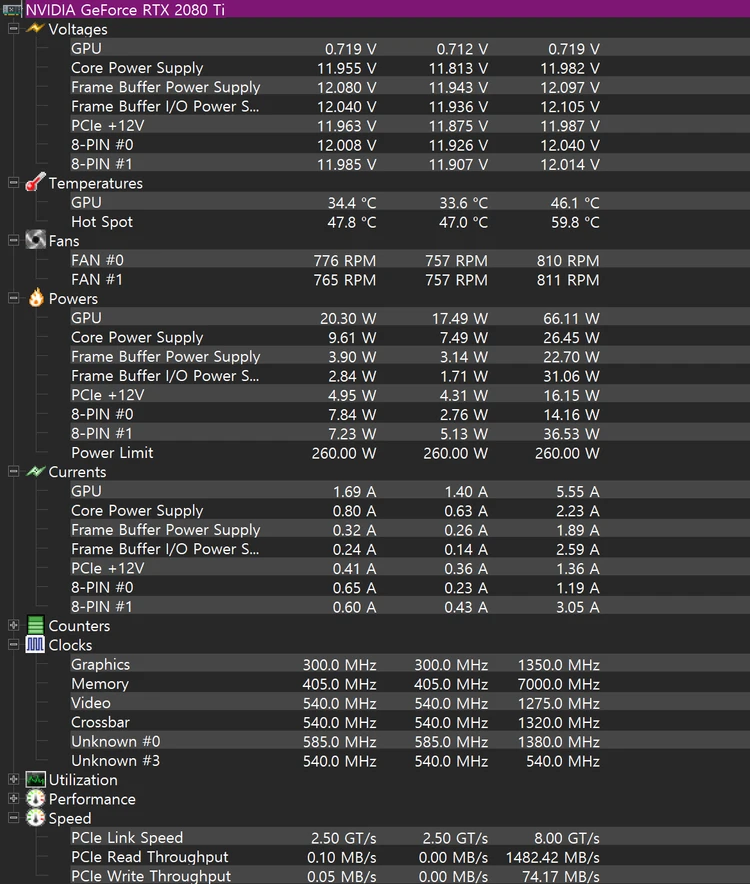Viewport: 750px width, 884px height.
Task: Click the 8.00 GT/s link speed value
Action: (x=567, y=838)
